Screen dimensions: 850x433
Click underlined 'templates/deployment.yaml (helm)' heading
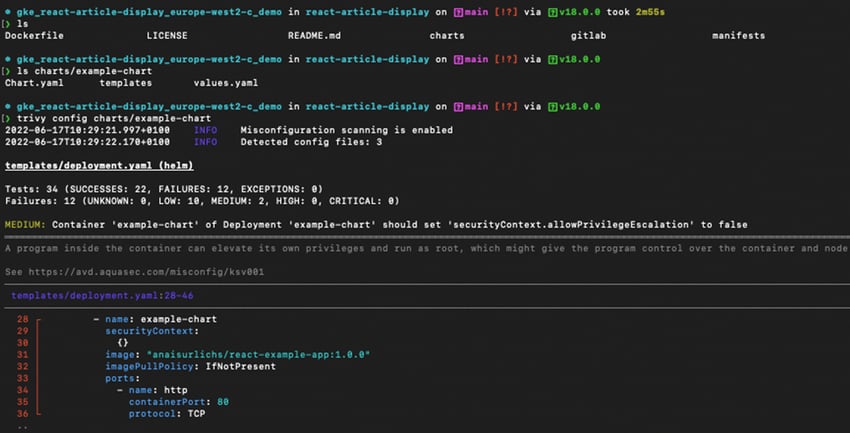click(99, 166)
